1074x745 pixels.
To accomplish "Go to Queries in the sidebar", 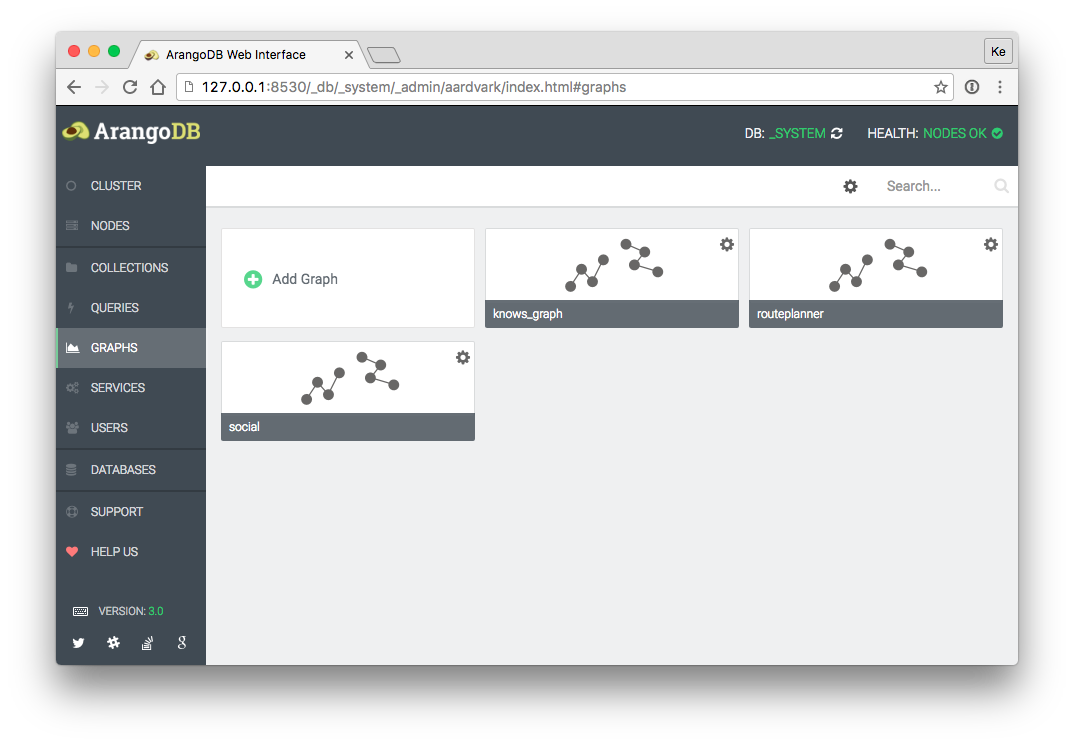I will coord(114,308).
